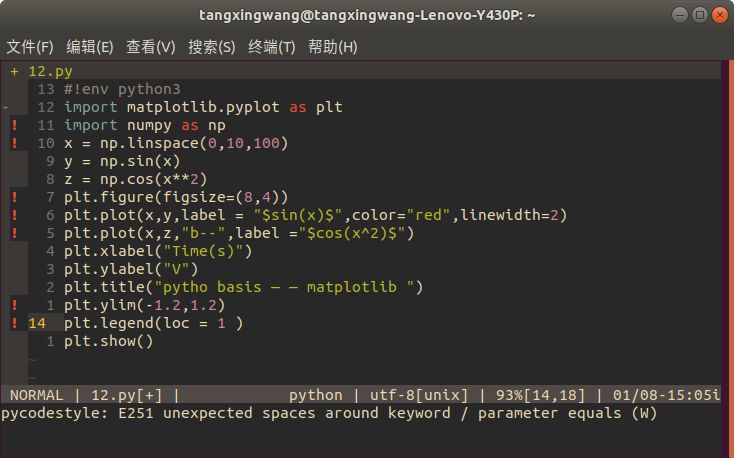The width and height of the screenshot is (734, 458).
Task: Click '01/08-15:05' timestamp in status line
Action: (662, 395)
